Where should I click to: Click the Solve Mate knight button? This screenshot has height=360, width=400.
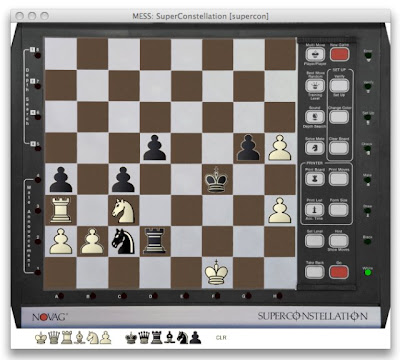315,148
